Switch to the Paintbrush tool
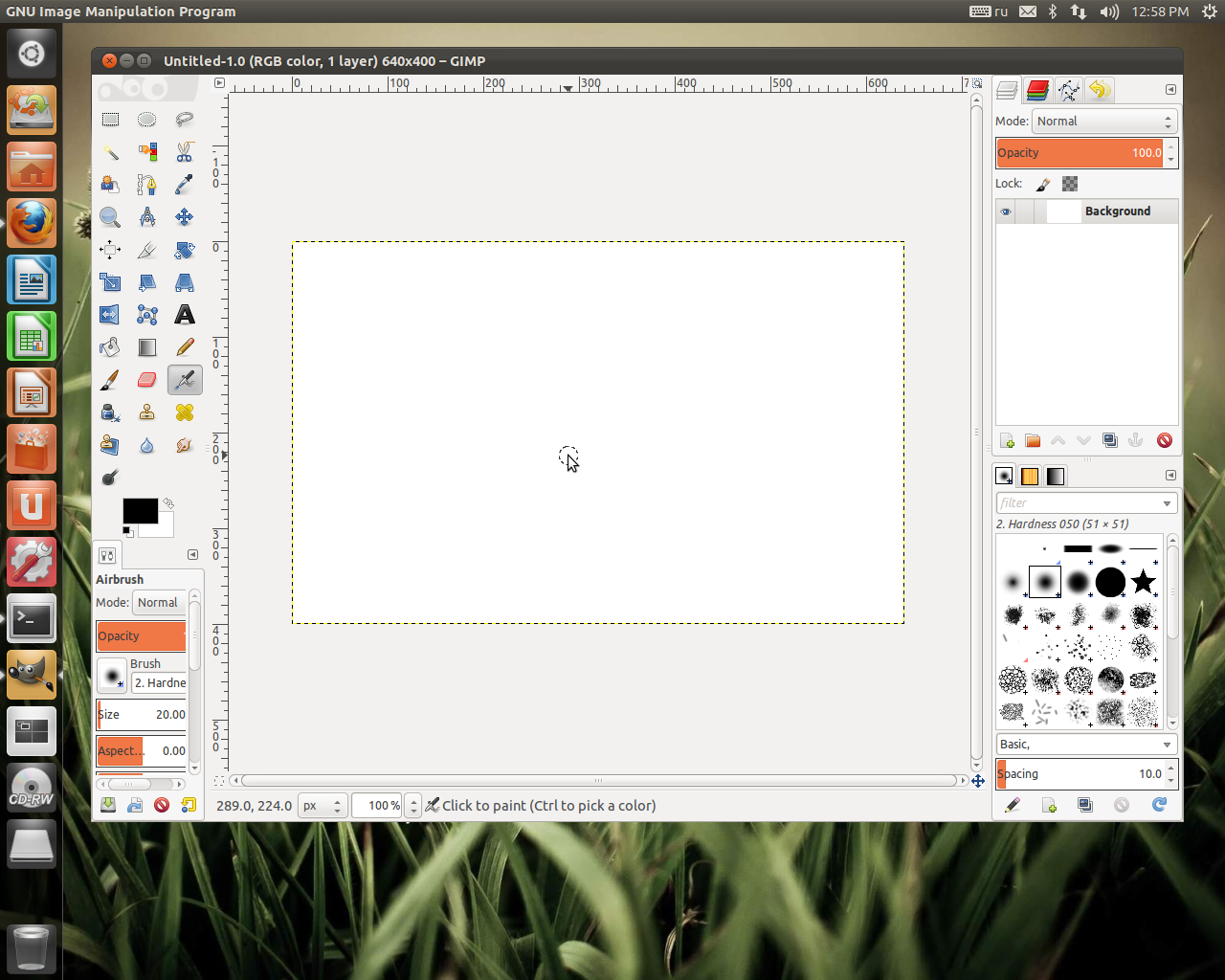 (109, 380)
